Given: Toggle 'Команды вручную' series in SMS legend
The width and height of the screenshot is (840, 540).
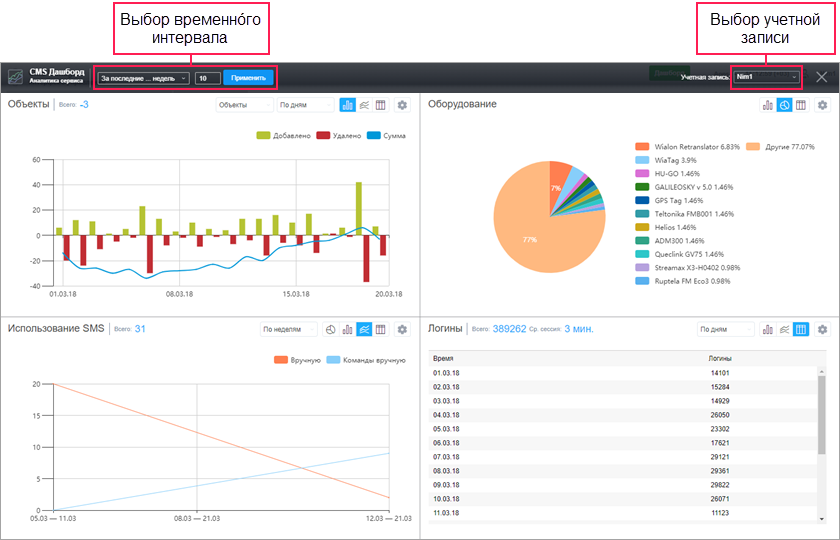Looking at the screenshot, I should click(366, 360).
